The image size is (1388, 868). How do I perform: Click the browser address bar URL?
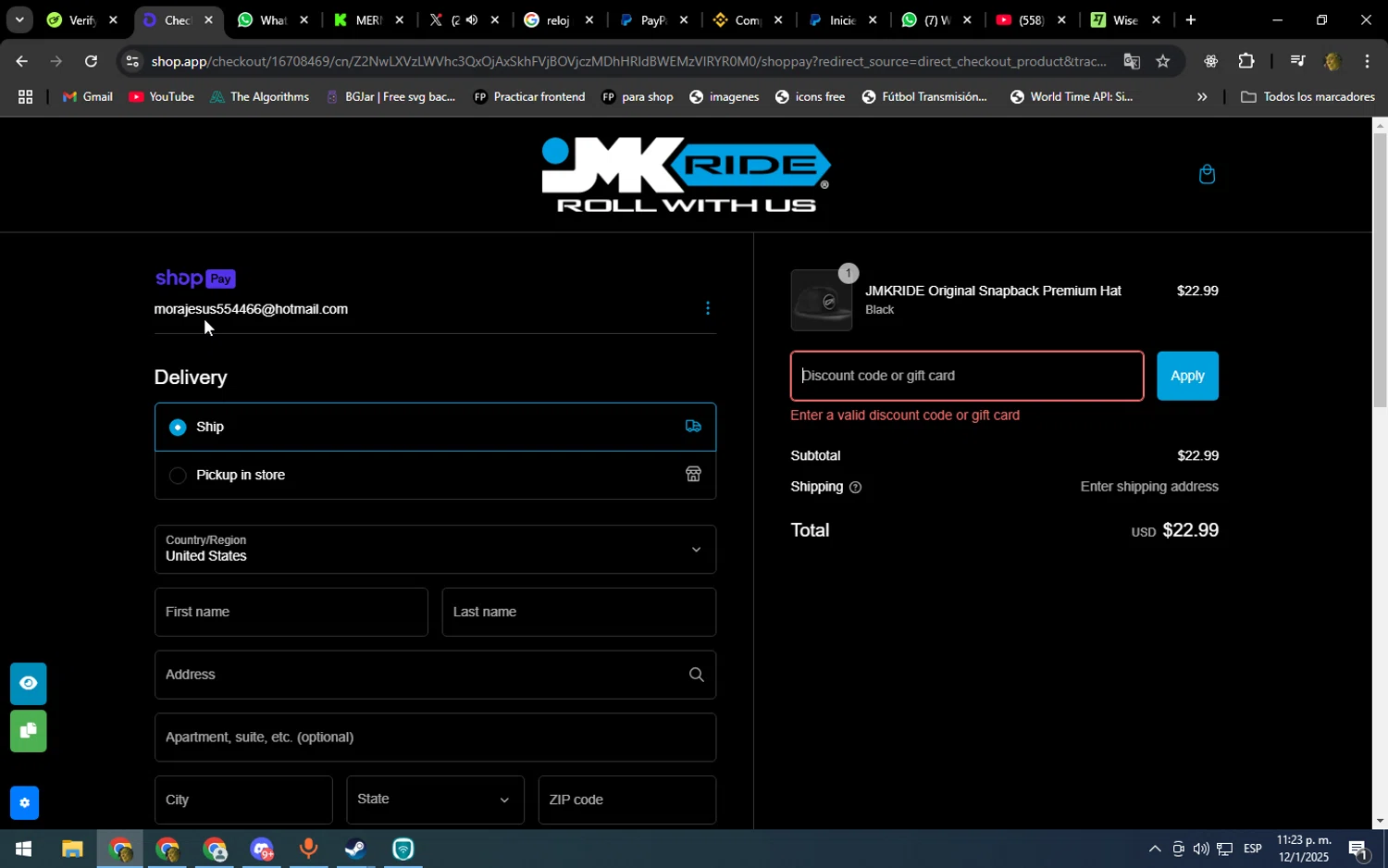629,62
